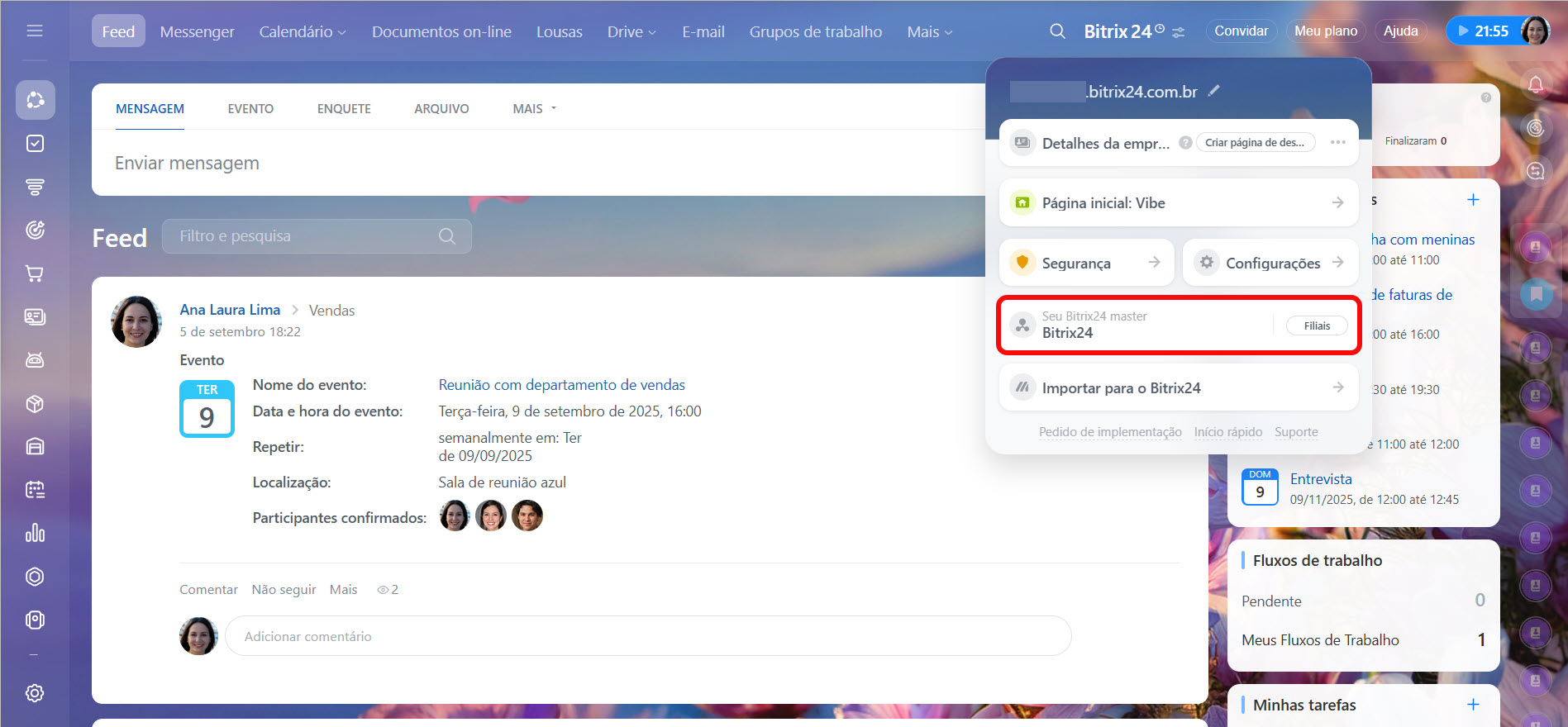Toggle the 21:55 workday timer play button
Screen dimensions: 1568x727
pyautogui.click(x=1464, y=31)
